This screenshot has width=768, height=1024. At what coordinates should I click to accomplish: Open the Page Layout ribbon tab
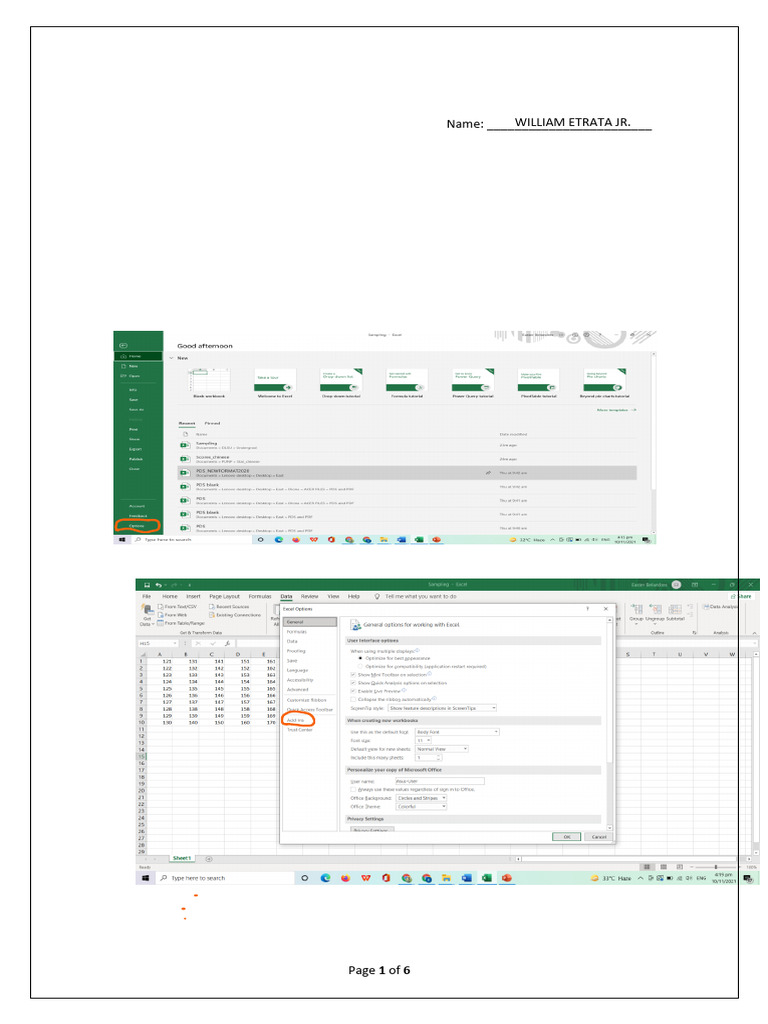224,596
